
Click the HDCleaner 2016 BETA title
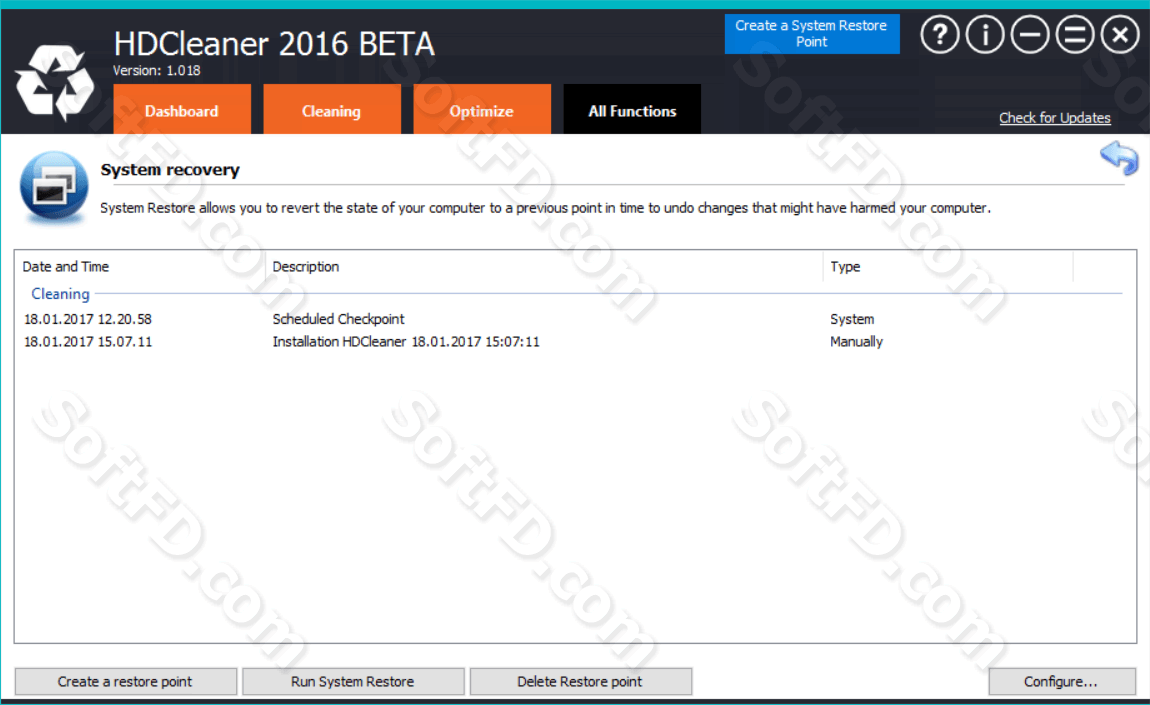[274, 43]
